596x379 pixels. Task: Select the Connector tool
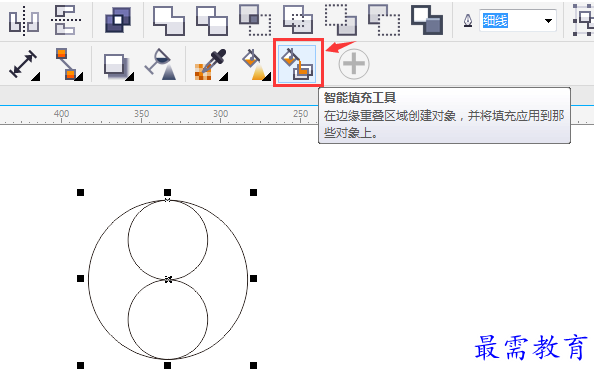69,64
